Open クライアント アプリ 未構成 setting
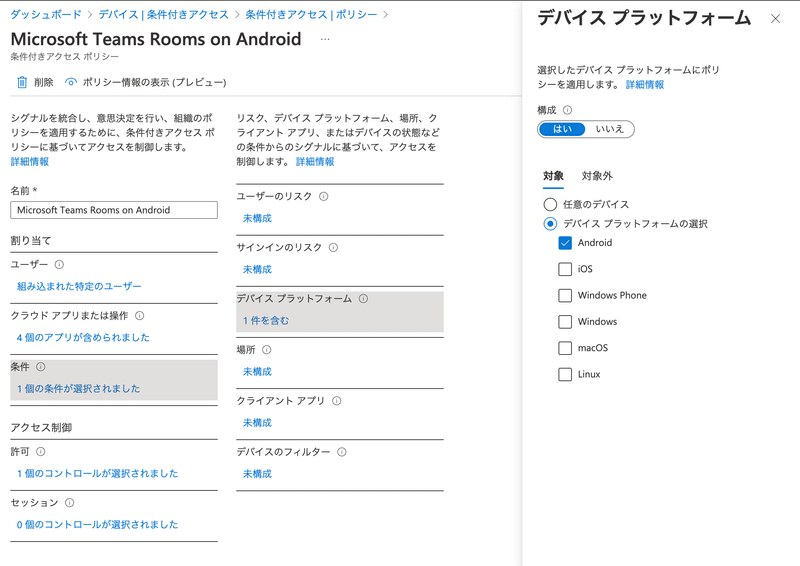The height and width of the screenshot is (566, 800). click(257, 423)
